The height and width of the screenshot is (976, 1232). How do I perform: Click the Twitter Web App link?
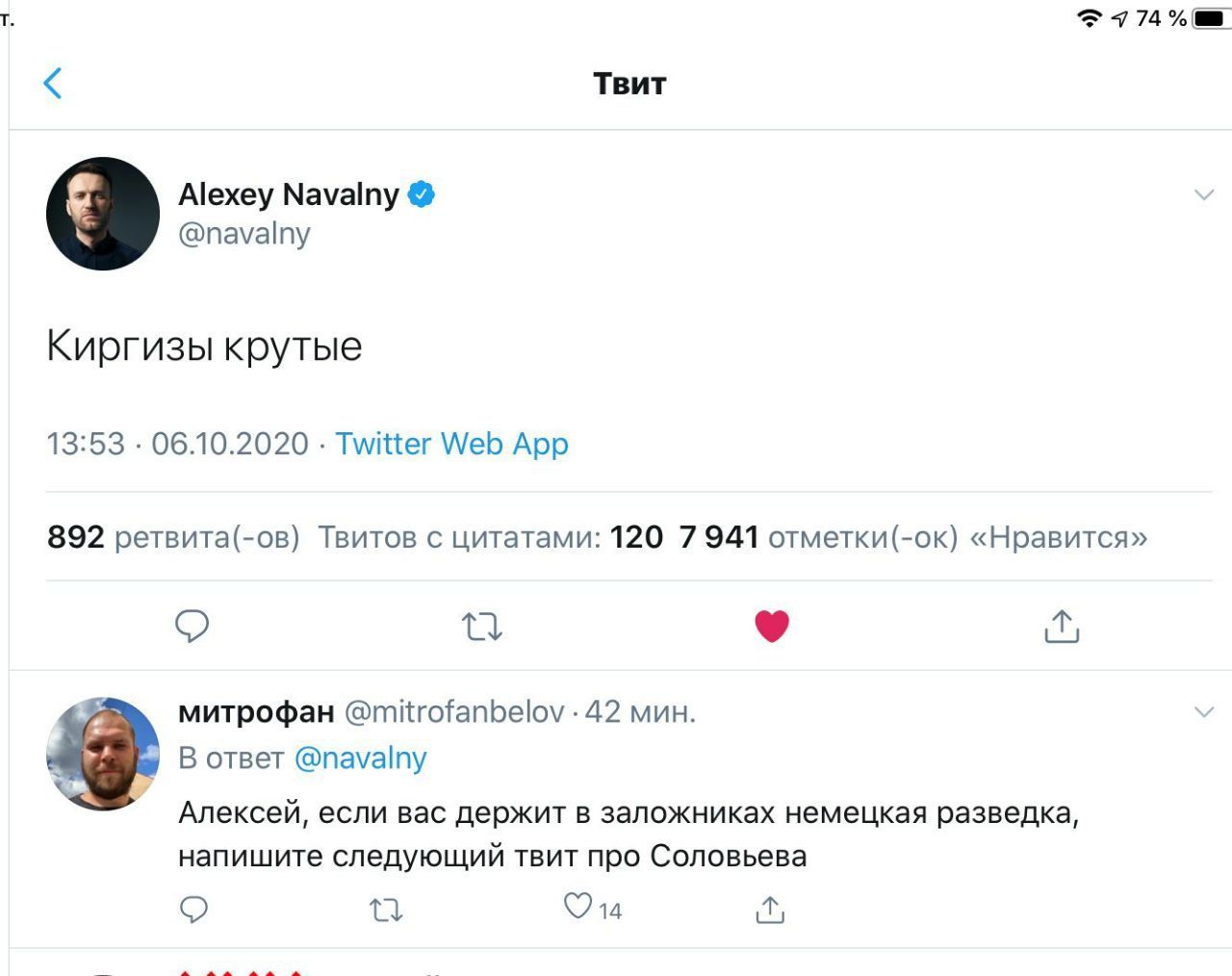(451, 444)
